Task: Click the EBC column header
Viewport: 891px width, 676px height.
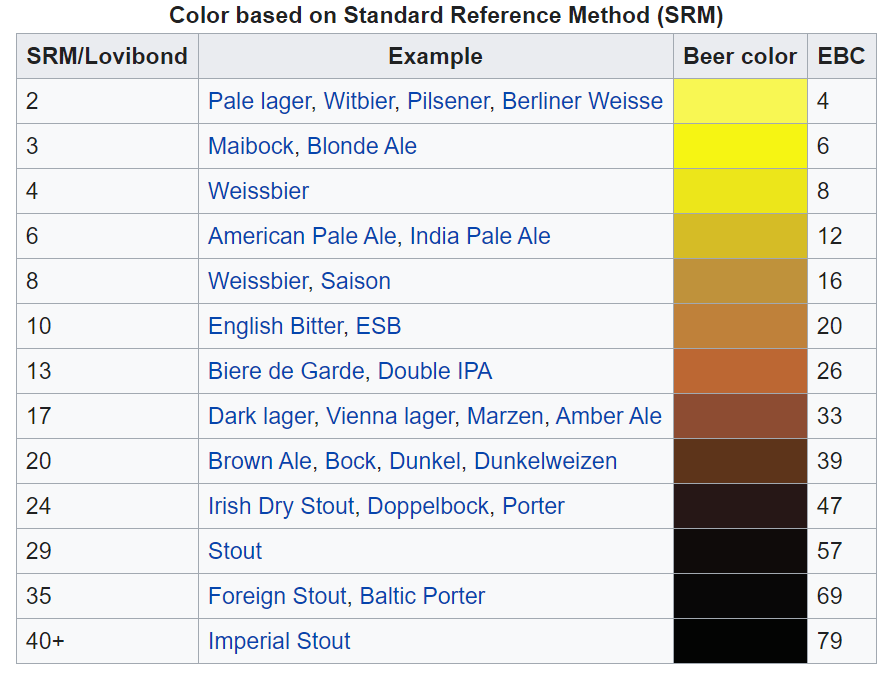Action: [x=841, y=56]
